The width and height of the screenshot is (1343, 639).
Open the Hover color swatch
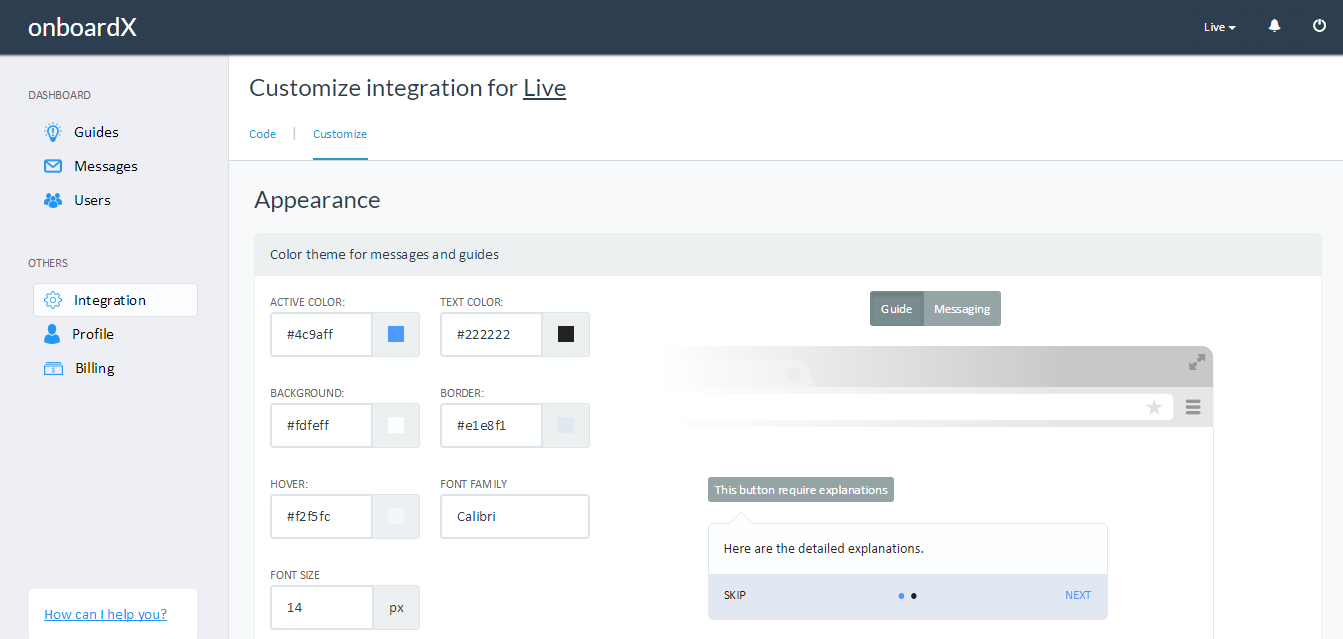396,516
